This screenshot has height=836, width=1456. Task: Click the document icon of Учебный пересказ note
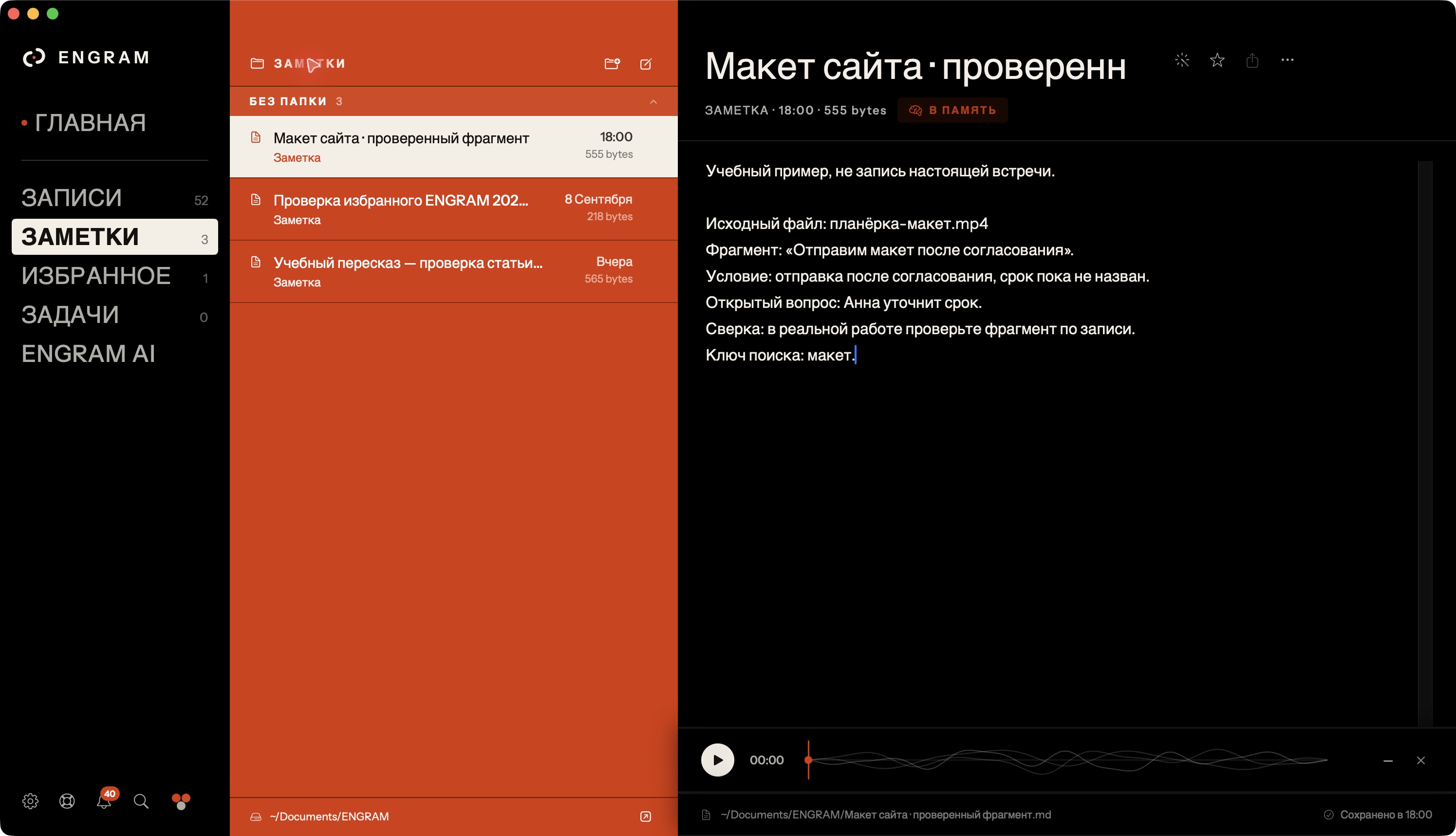(256, 263)
